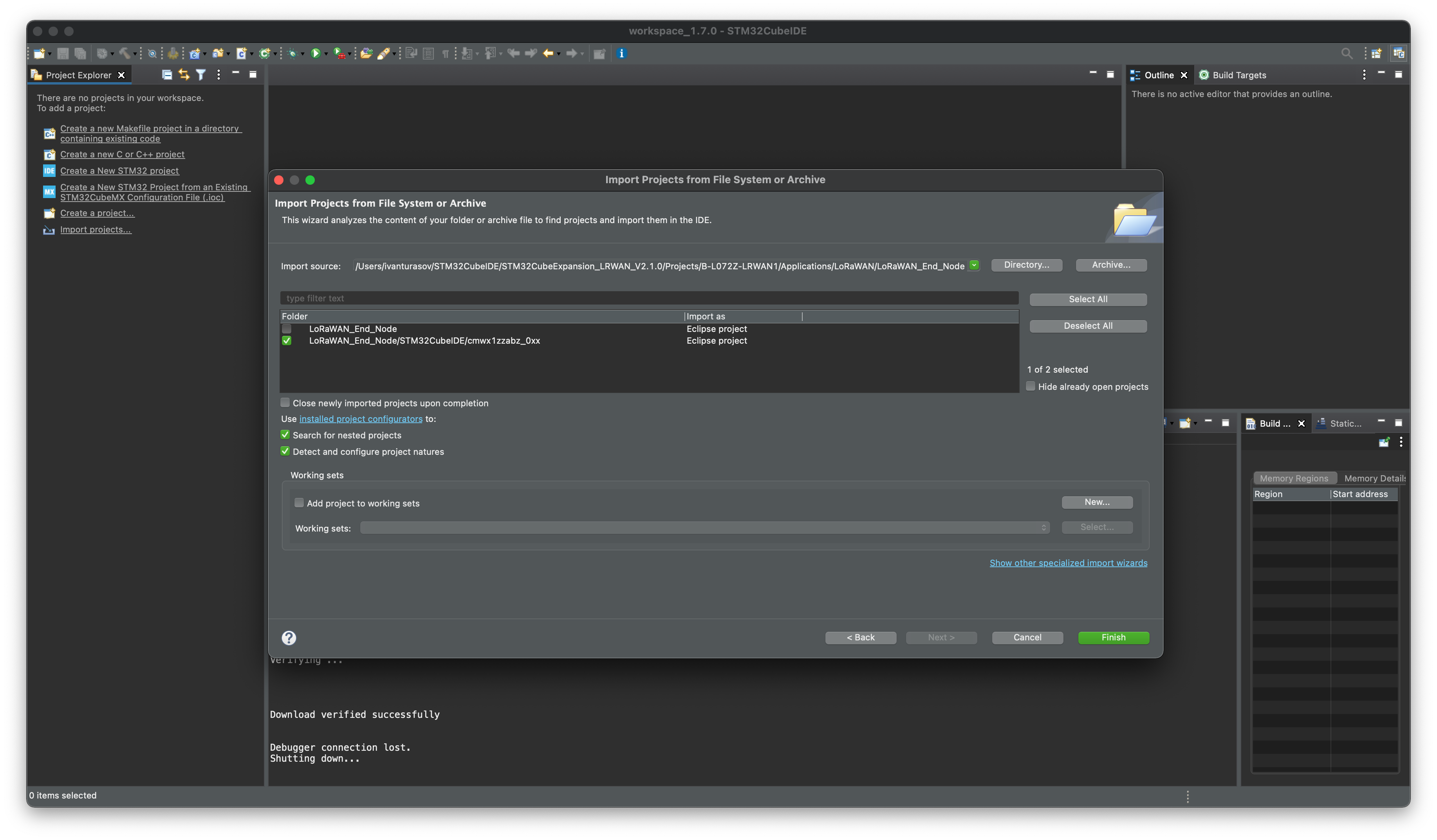1437x840 pixels.
Task: Click the new C/C++ project toolbar icon
Action: click(195, 54)
